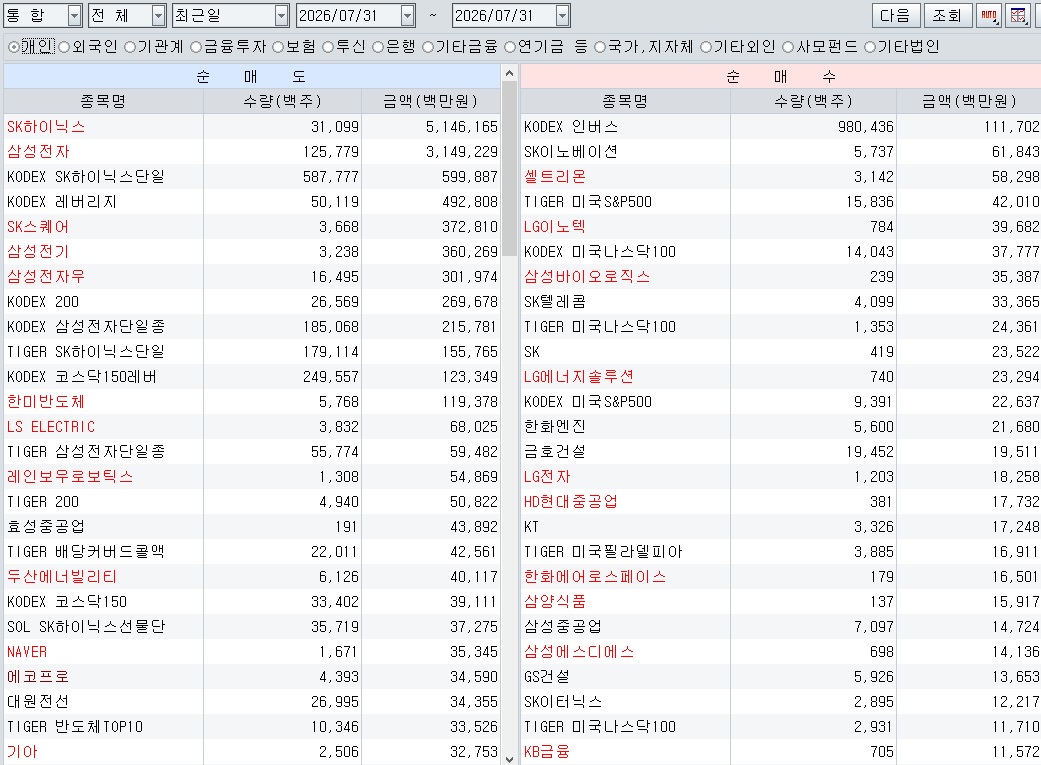Click the AUTO refresh icon button

(x=989, y=15)
